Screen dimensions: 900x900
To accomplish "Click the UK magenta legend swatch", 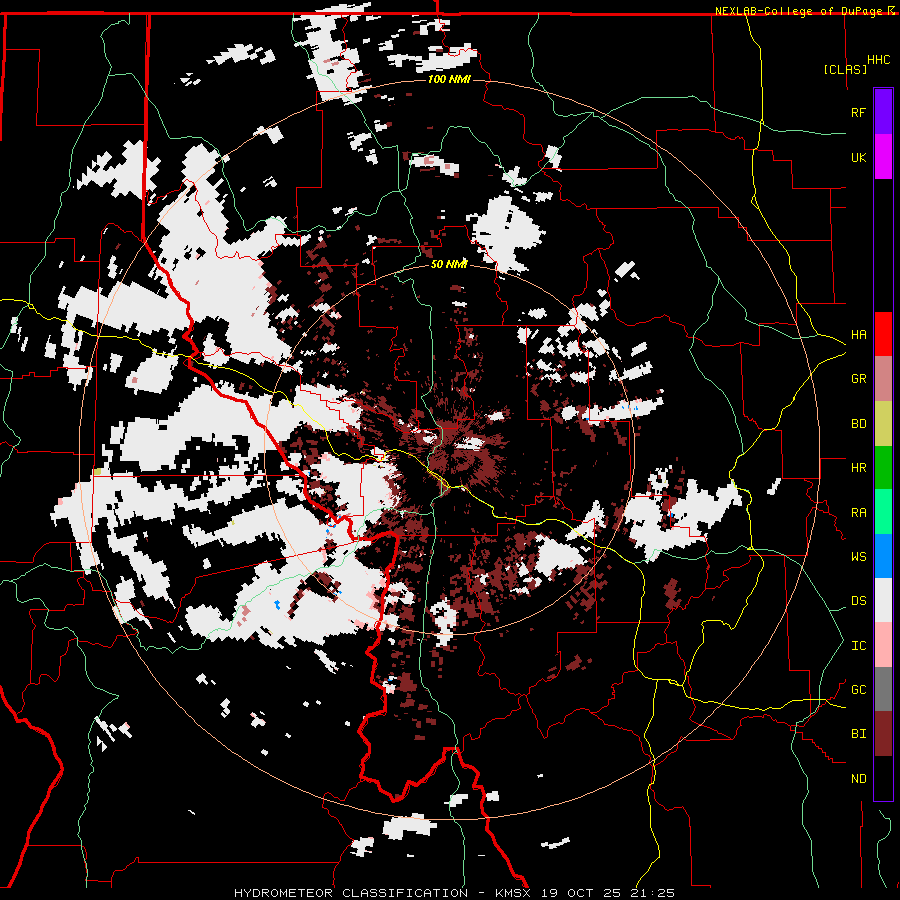I will (x=883, y=157).
